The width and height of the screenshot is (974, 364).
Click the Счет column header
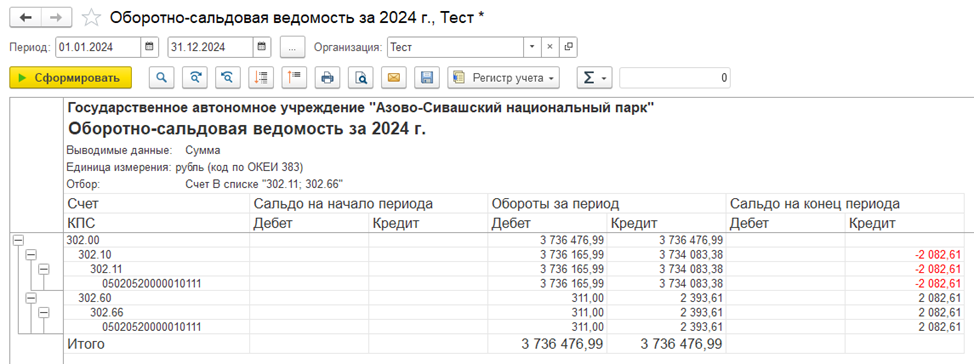pos(157,204)
